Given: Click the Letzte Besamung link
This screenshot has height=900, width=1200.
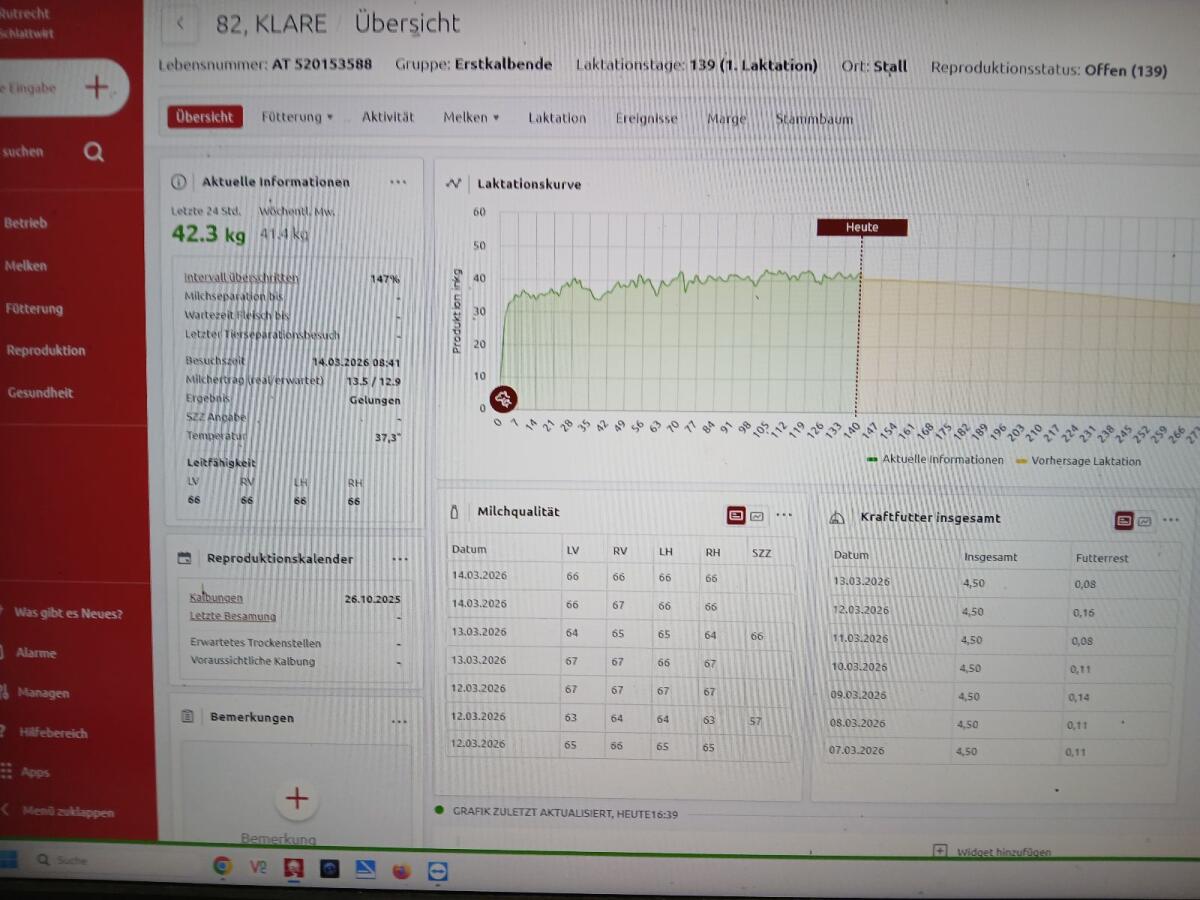Looking at the screenshot, I should [233, 616].
